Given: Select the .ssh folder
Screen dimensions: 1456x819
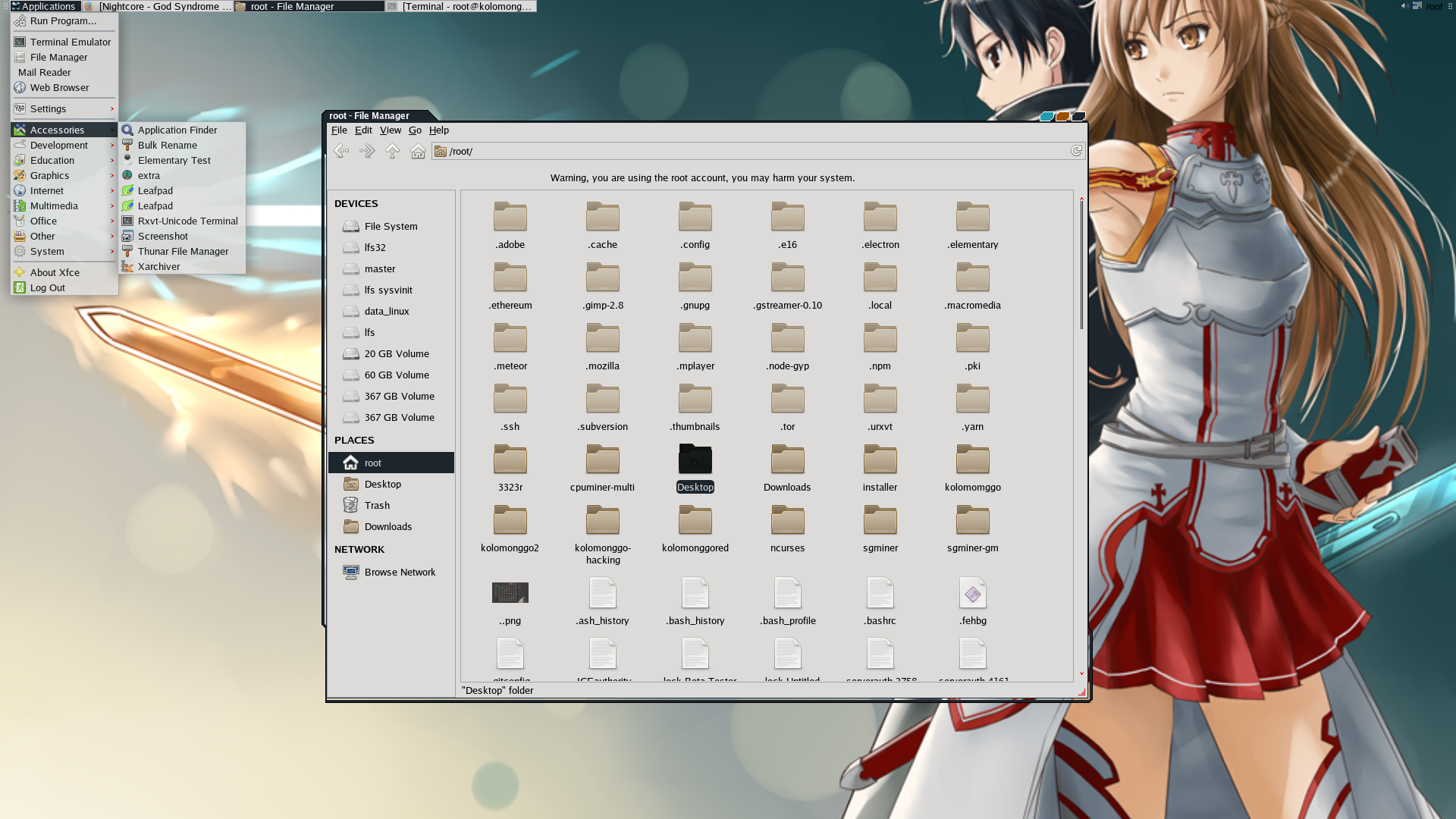Looking at the screenshot, I should (510, 407).
